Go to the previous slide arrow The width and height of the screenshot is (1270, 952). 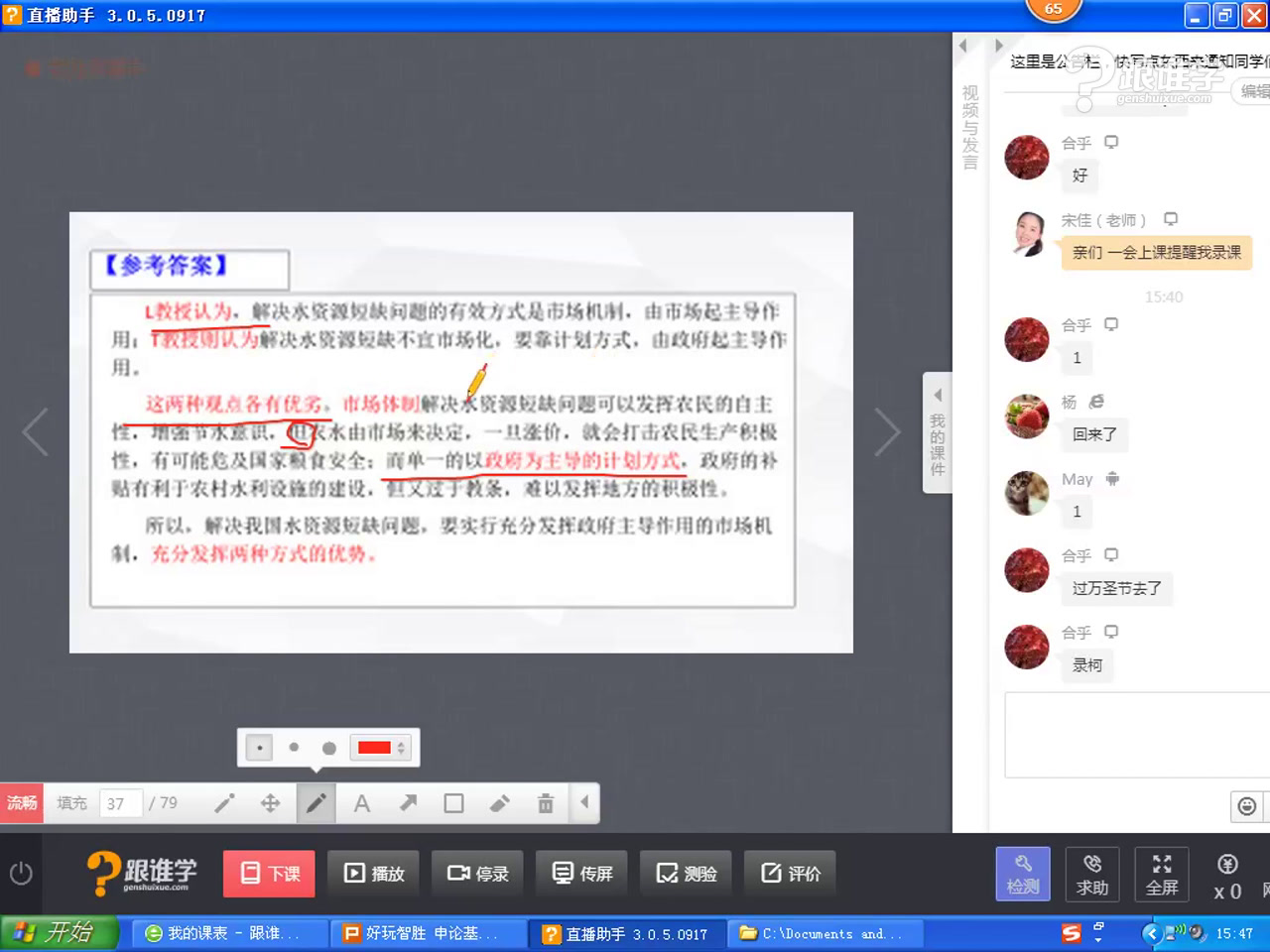point(35,432)
